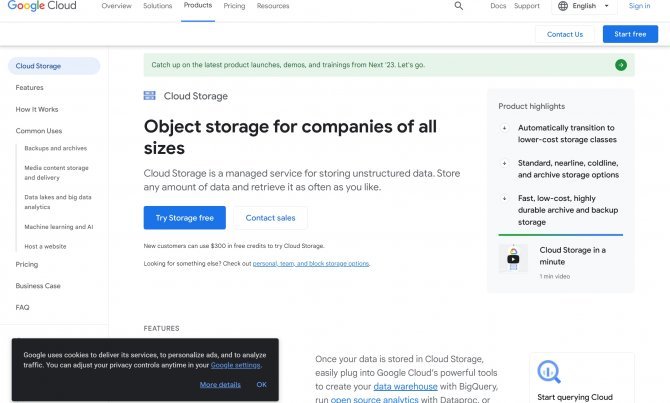
Task: Click the Try Storage free button
Action: 185,218
